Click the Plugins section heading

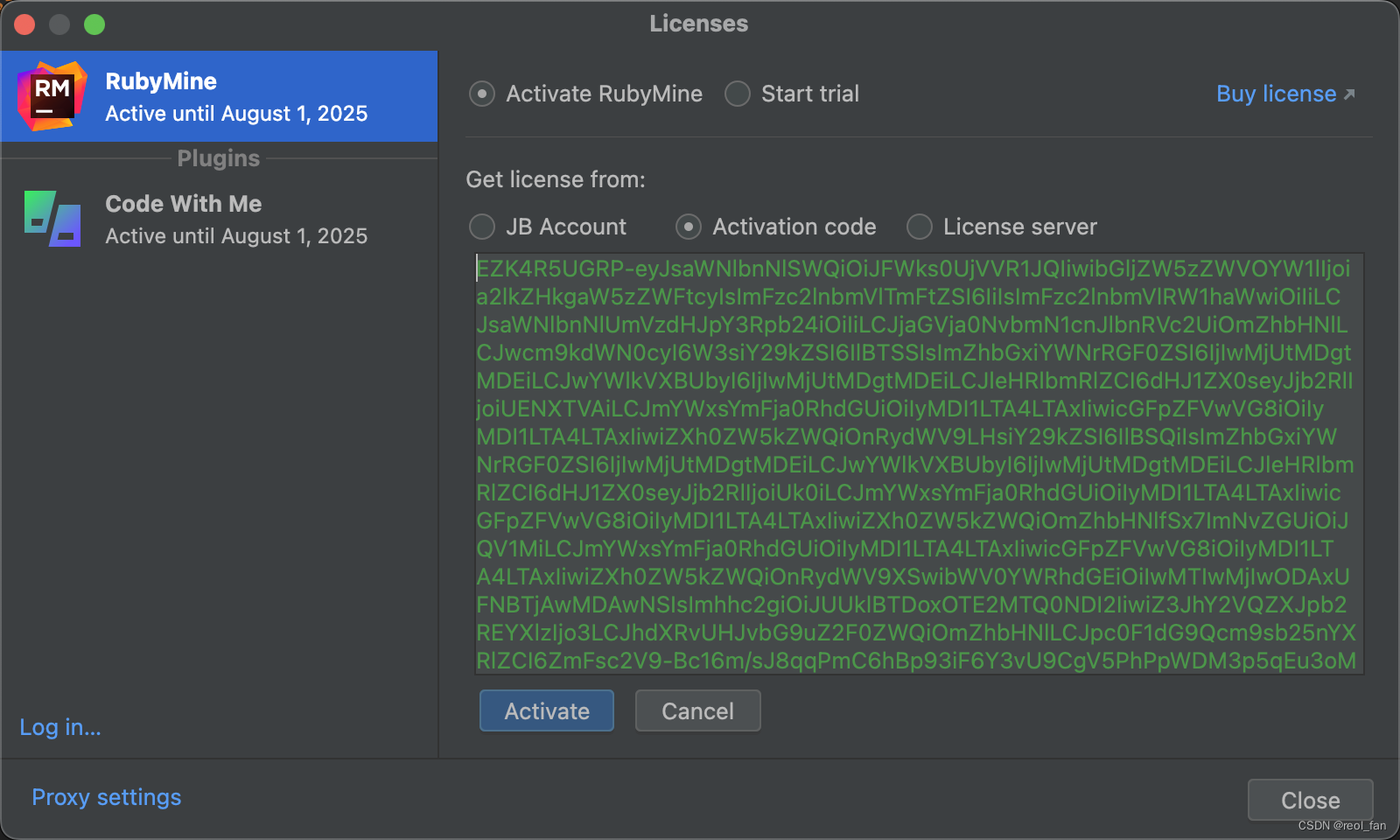tap(219, 158)
